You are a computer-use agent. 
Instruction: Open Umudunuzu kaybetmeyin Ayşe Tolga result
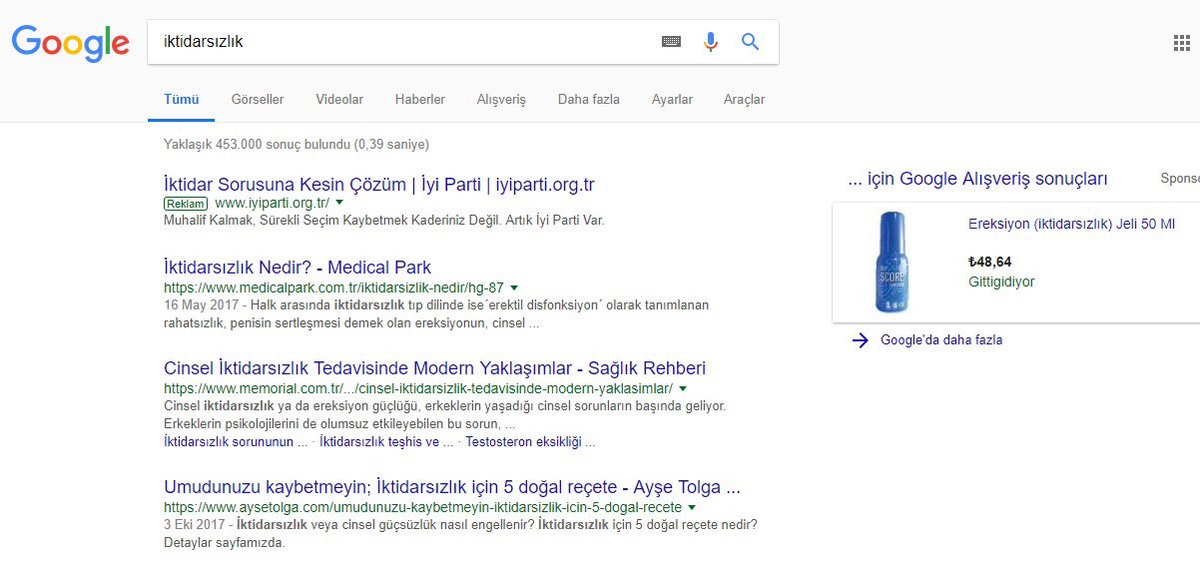tap(452, 488)
